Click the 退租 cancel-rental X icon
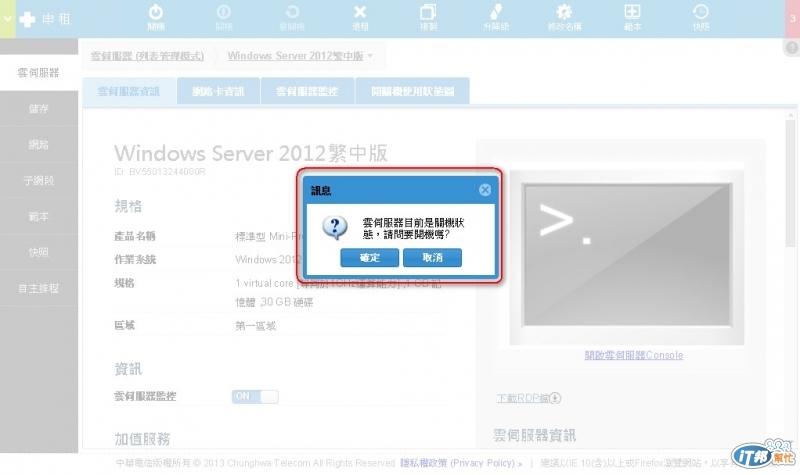Viewport: 800px width, 475px height. pos(360,17)
